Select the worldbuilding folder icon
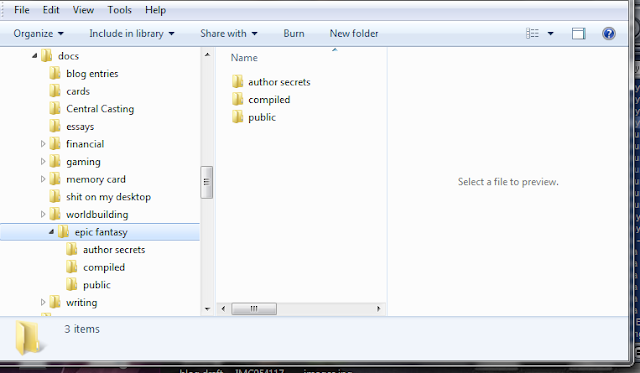The height and width of the screenshot is (373, 640). pos(55,214)
